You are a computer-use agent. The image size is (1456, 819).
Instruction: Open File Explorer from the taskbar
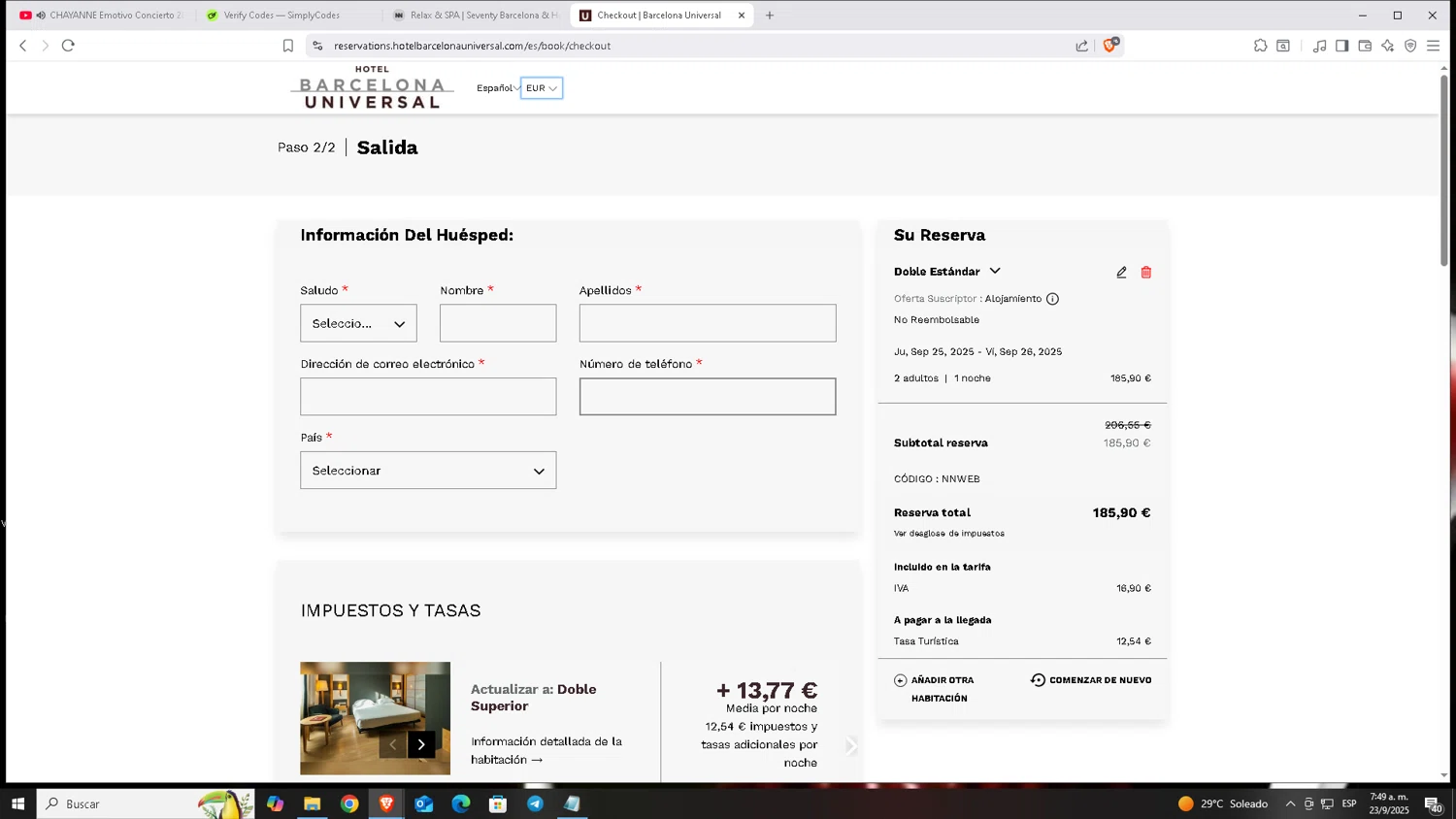point(313,803)
